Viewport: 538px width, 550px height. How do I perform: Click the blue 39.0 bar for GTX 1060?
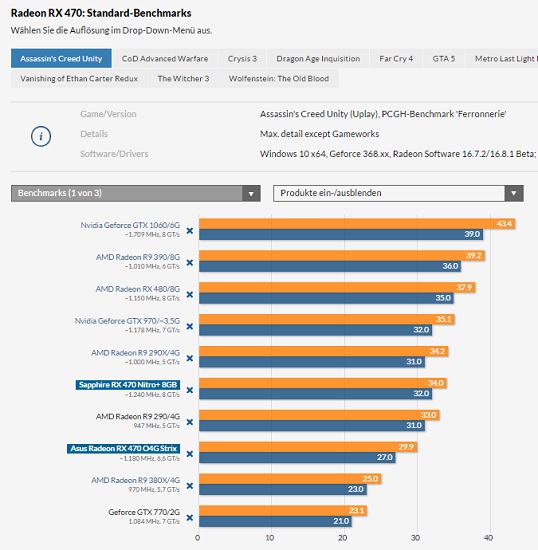(x=341, y=234)
